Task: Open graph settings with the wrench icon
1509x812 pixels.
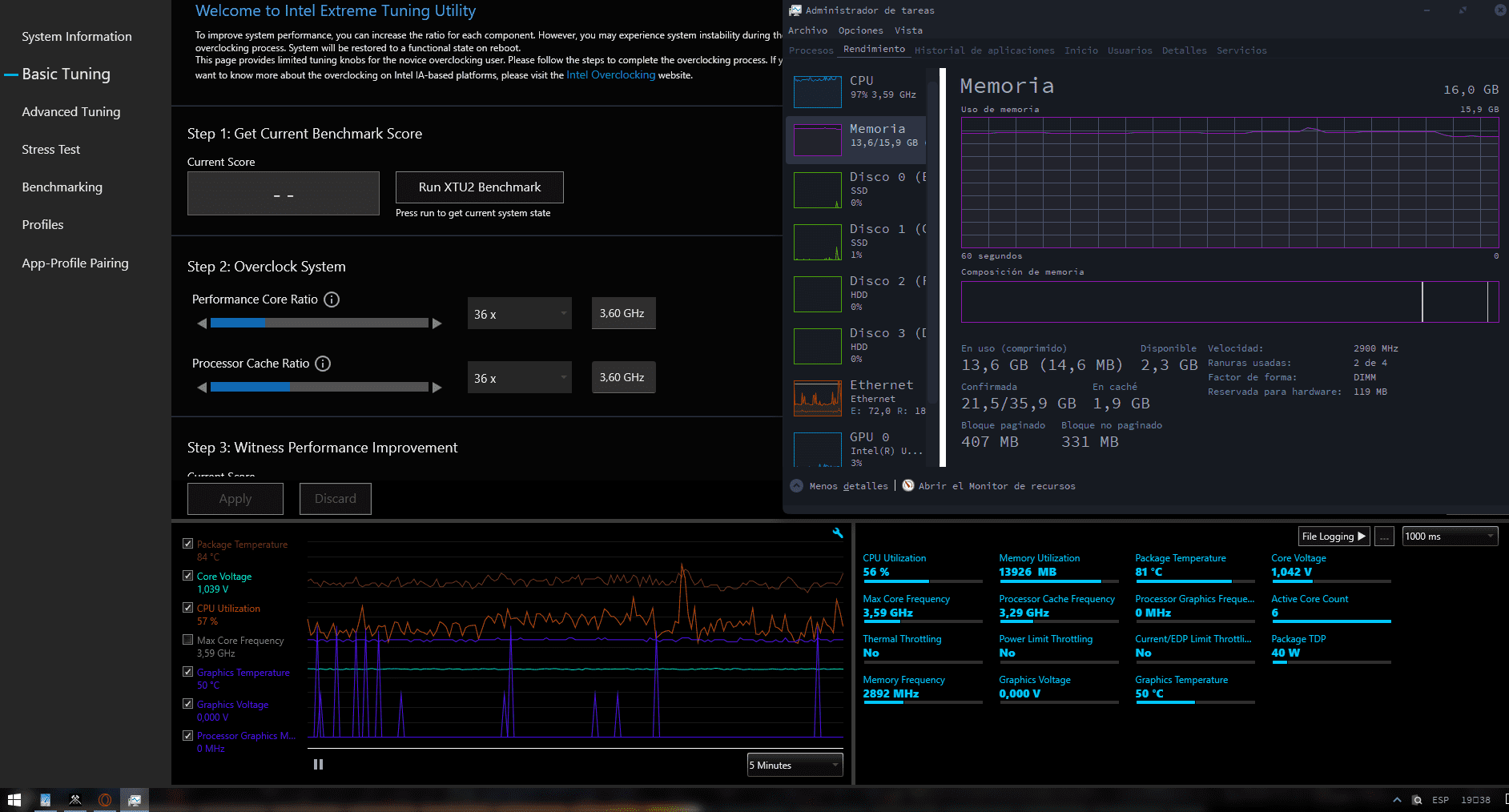Action: [838, 533]
